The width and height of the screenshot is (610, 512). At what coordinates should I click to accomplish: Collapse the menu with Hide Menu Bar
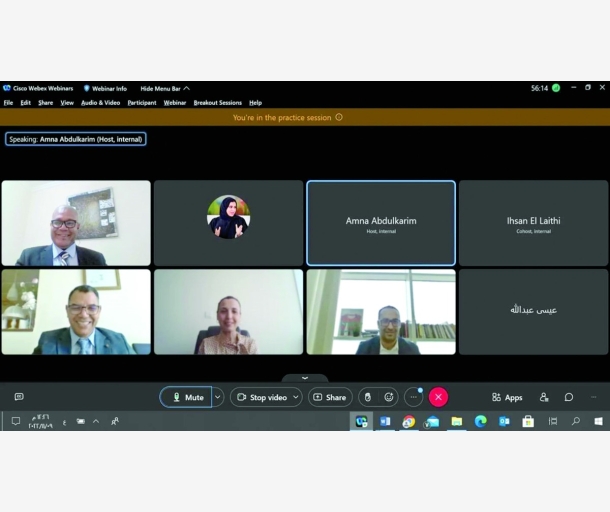[164, 88]
